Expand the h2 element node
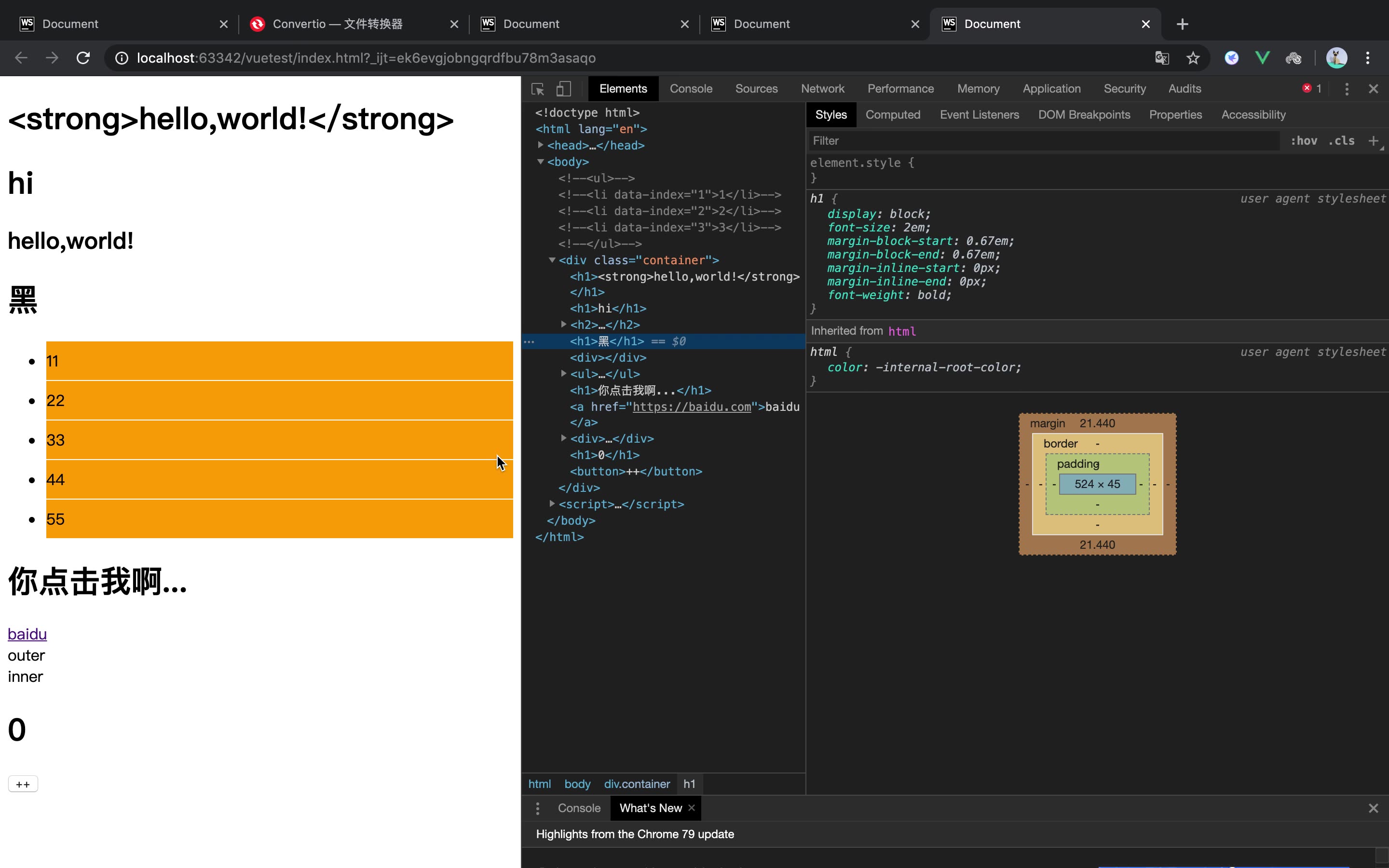 coord(564,325)
